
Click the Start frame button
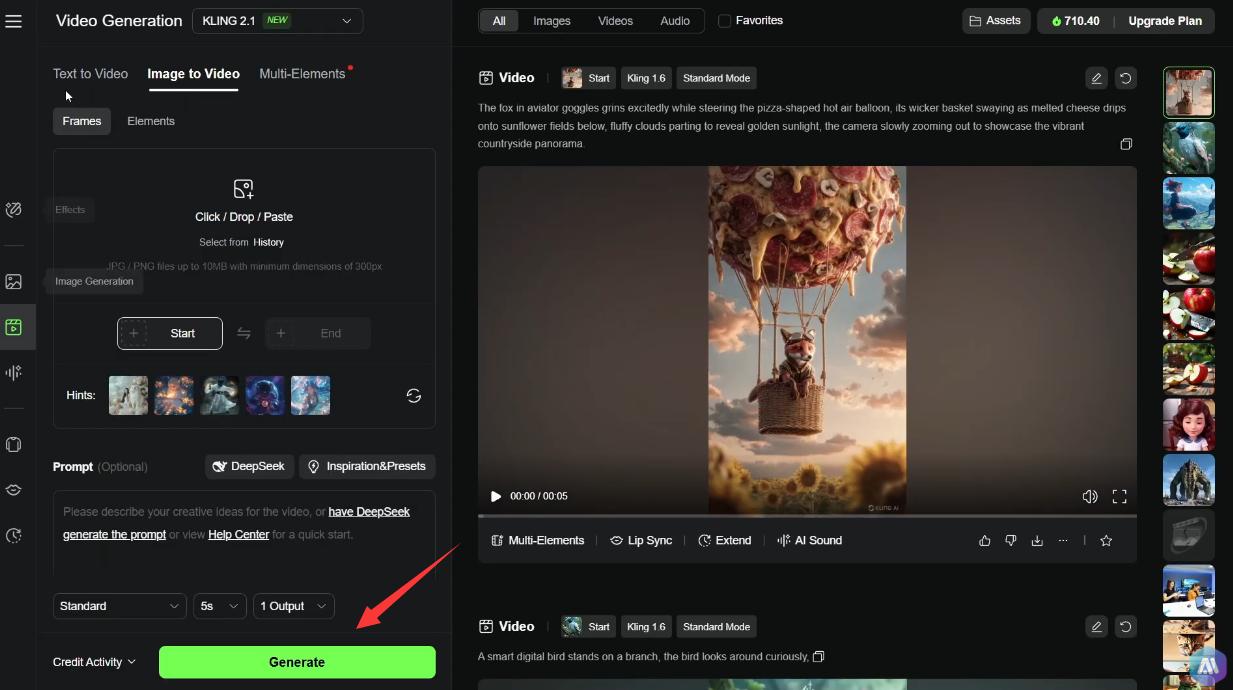click(170, 334)
